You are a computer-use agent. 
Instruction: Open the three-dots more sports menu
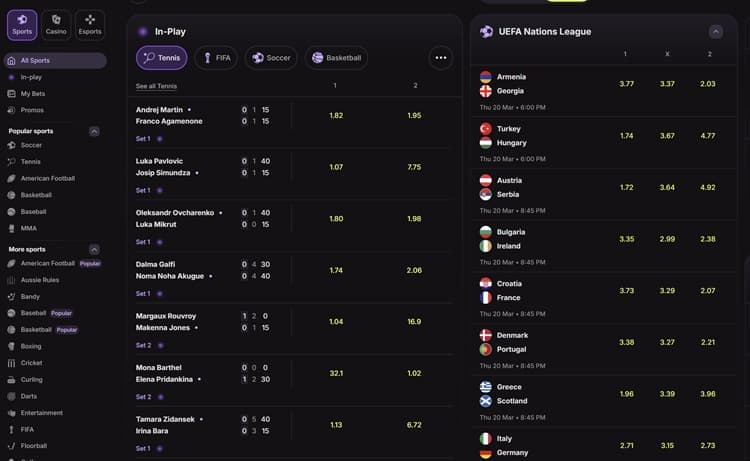441,58
